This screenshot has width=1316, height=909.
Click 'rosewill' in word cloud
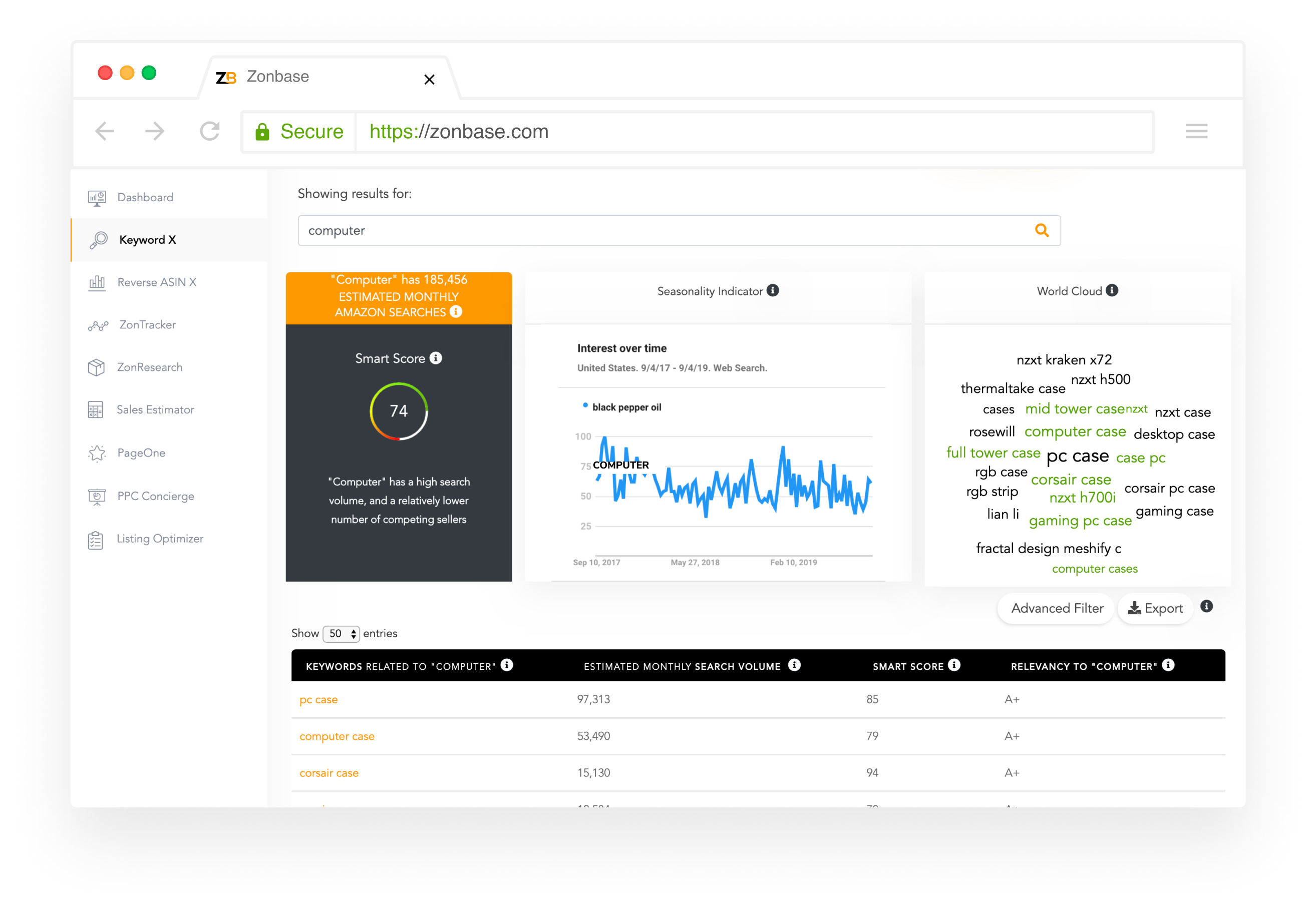click(992, 432)
